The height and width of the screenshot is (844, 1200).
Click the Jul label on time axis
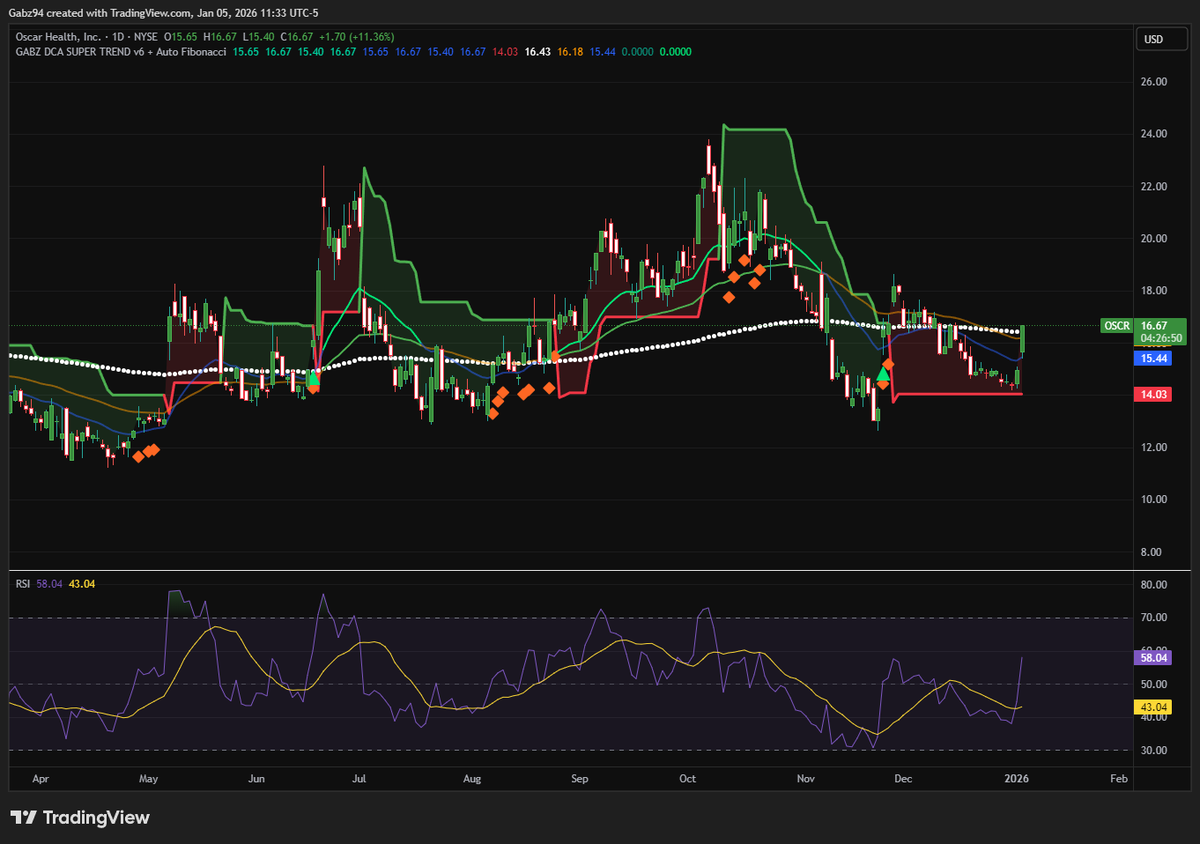[x=360, y=777]
